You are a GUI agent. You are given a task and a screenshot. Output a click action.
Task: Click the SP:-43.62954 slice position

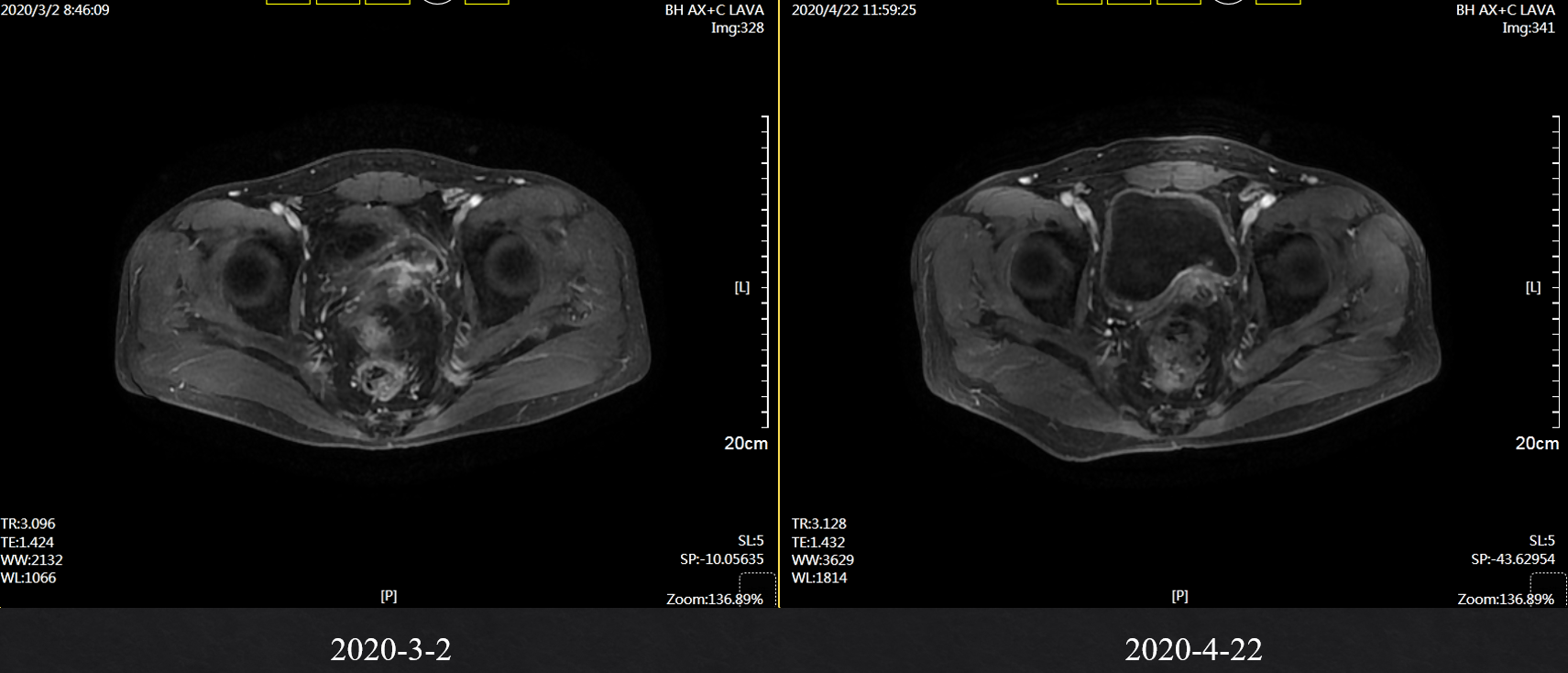pyautogui.click(x=1513, y=558)
